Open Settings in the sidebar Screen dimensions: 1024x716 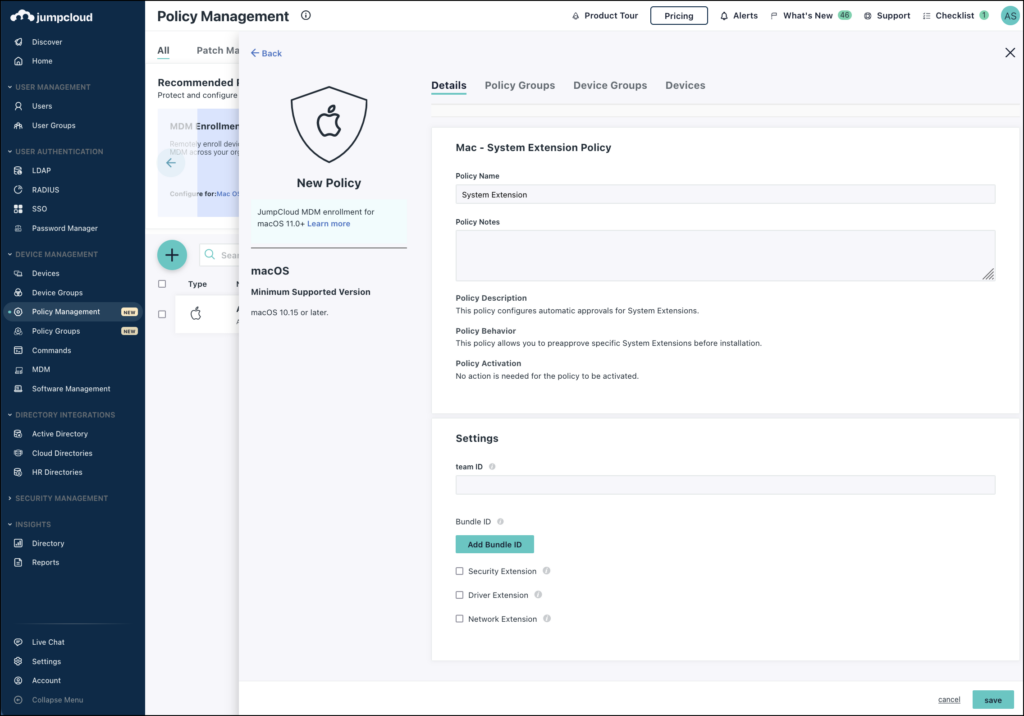tap(46, 662)
